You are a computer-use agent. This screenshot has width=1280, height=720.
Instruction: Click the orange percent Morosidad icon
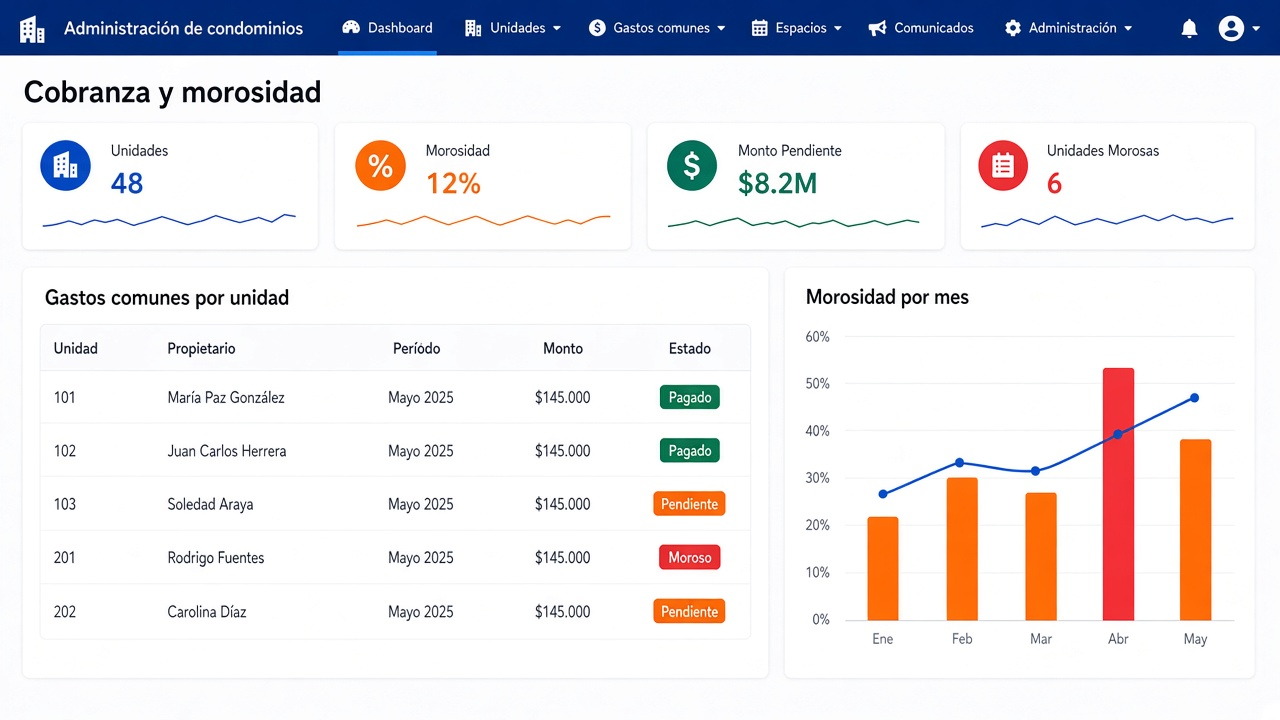(380, 165)
